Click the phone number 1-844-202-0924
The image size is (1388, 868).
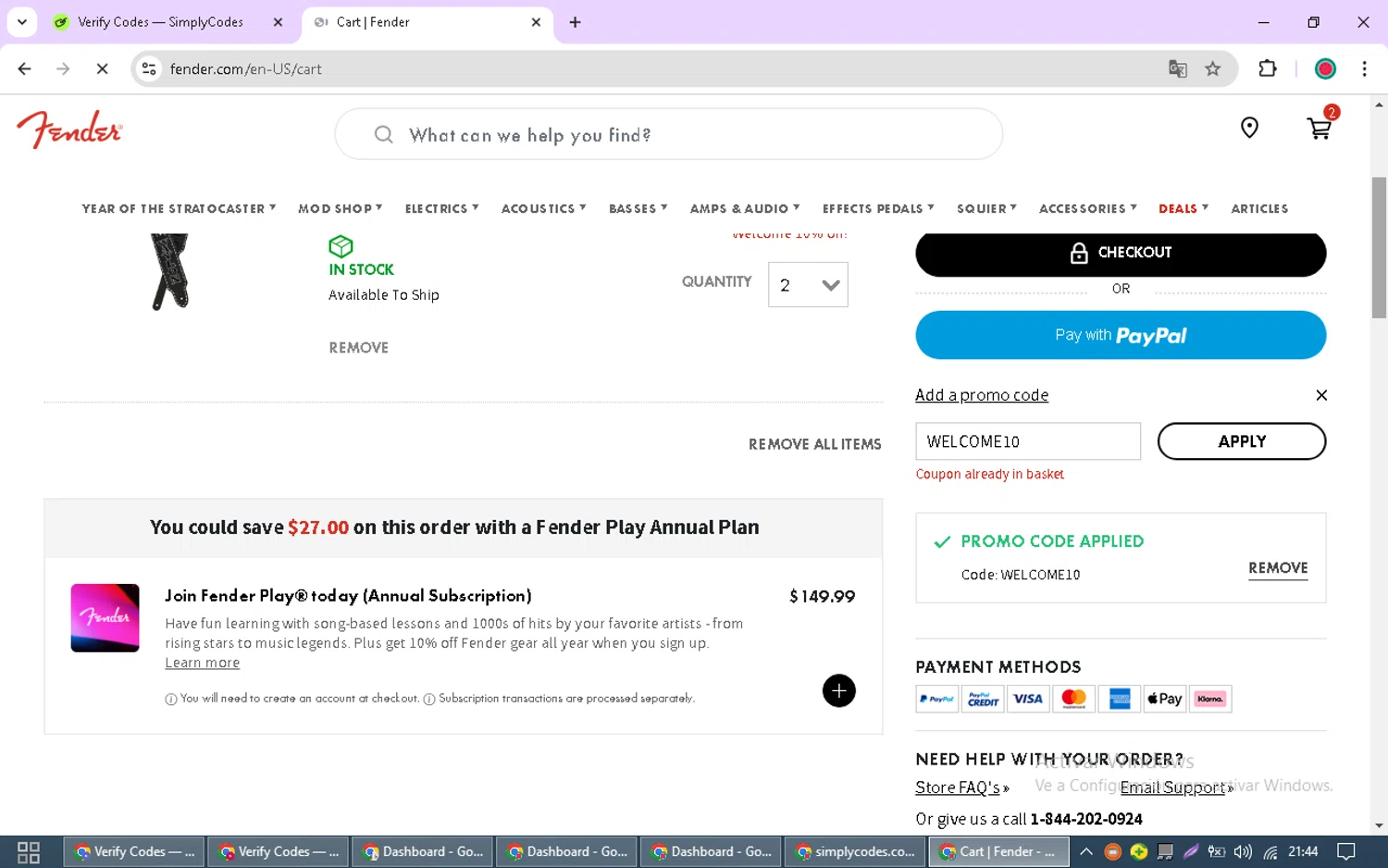[1086, 819]
